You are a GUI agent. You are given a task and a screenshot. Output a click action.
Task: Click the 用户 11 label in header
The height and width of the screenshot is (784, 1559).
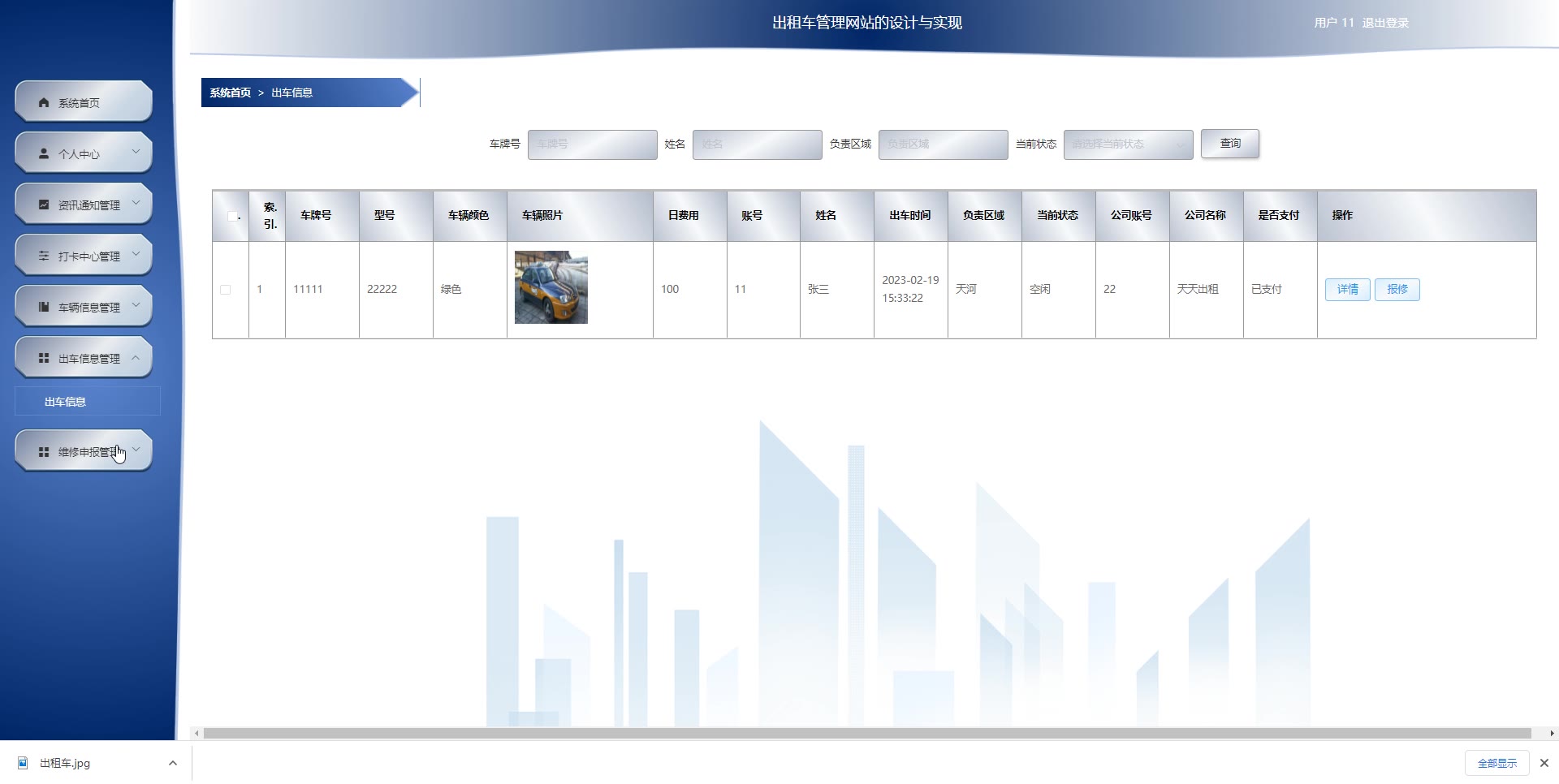(1334, 23)
